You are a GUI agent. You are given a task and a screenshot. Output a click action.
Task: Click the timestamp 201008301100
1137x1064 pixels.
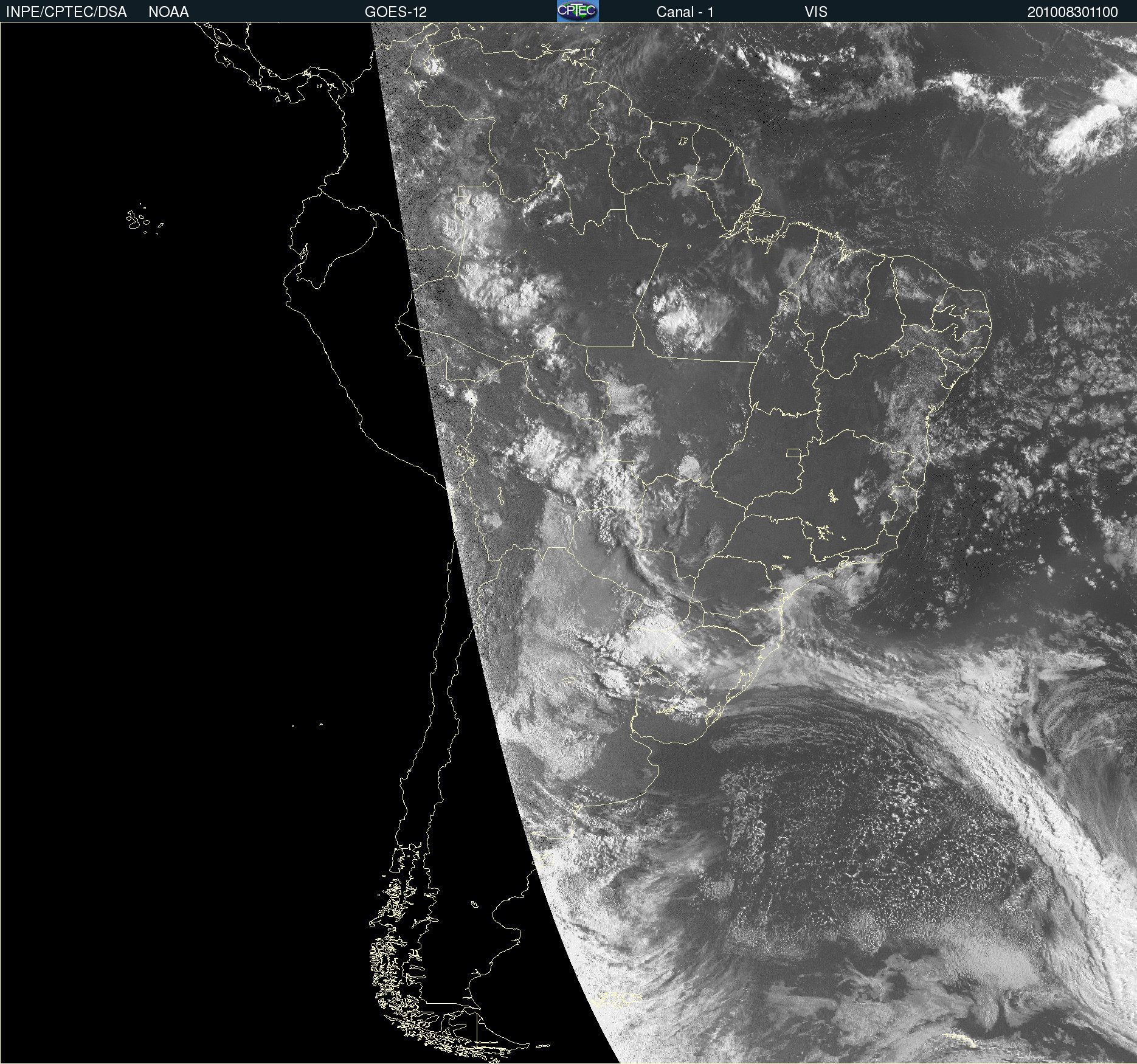coord(1073,12)
